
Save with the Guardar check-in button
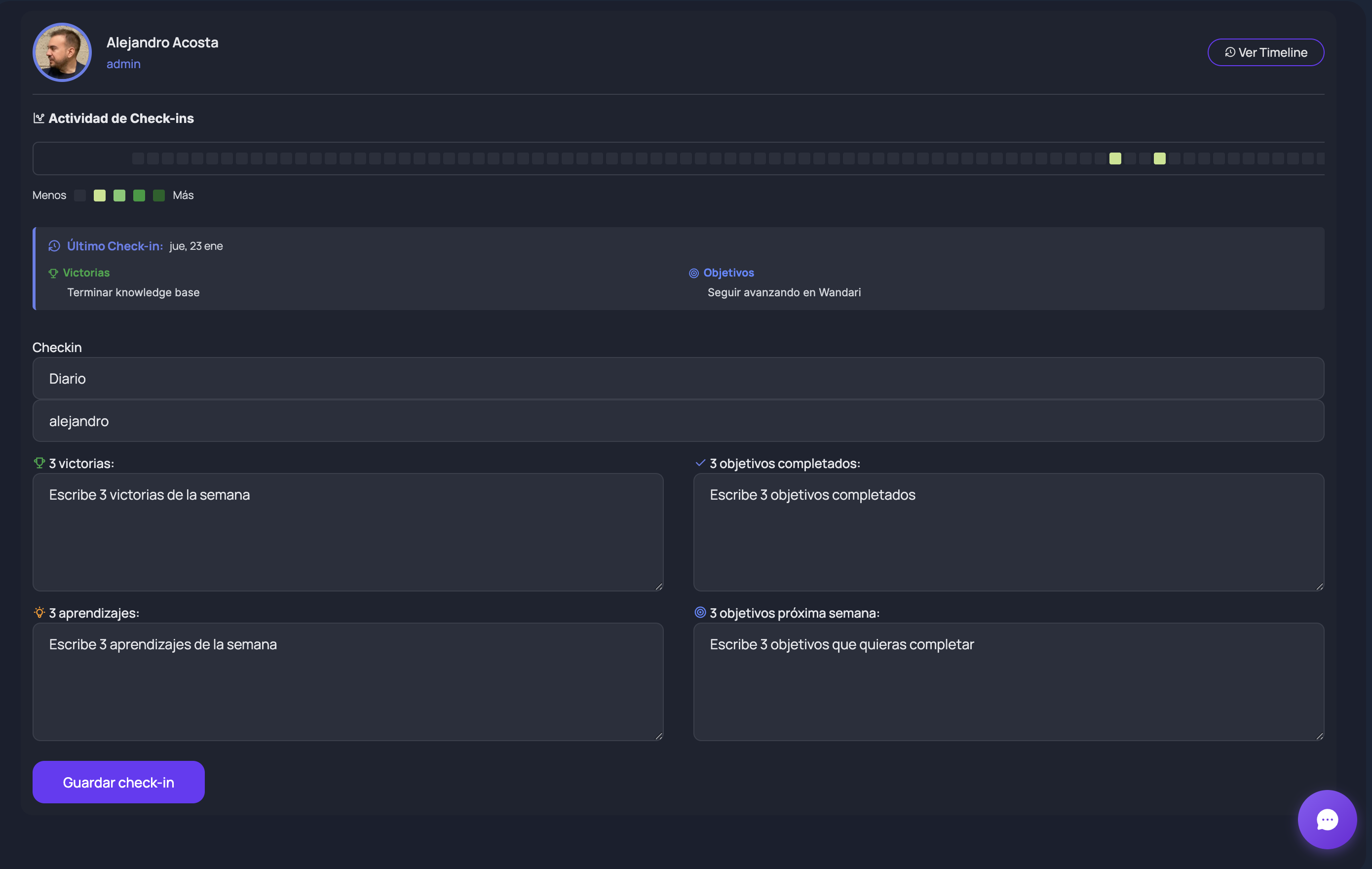(118, 782)
